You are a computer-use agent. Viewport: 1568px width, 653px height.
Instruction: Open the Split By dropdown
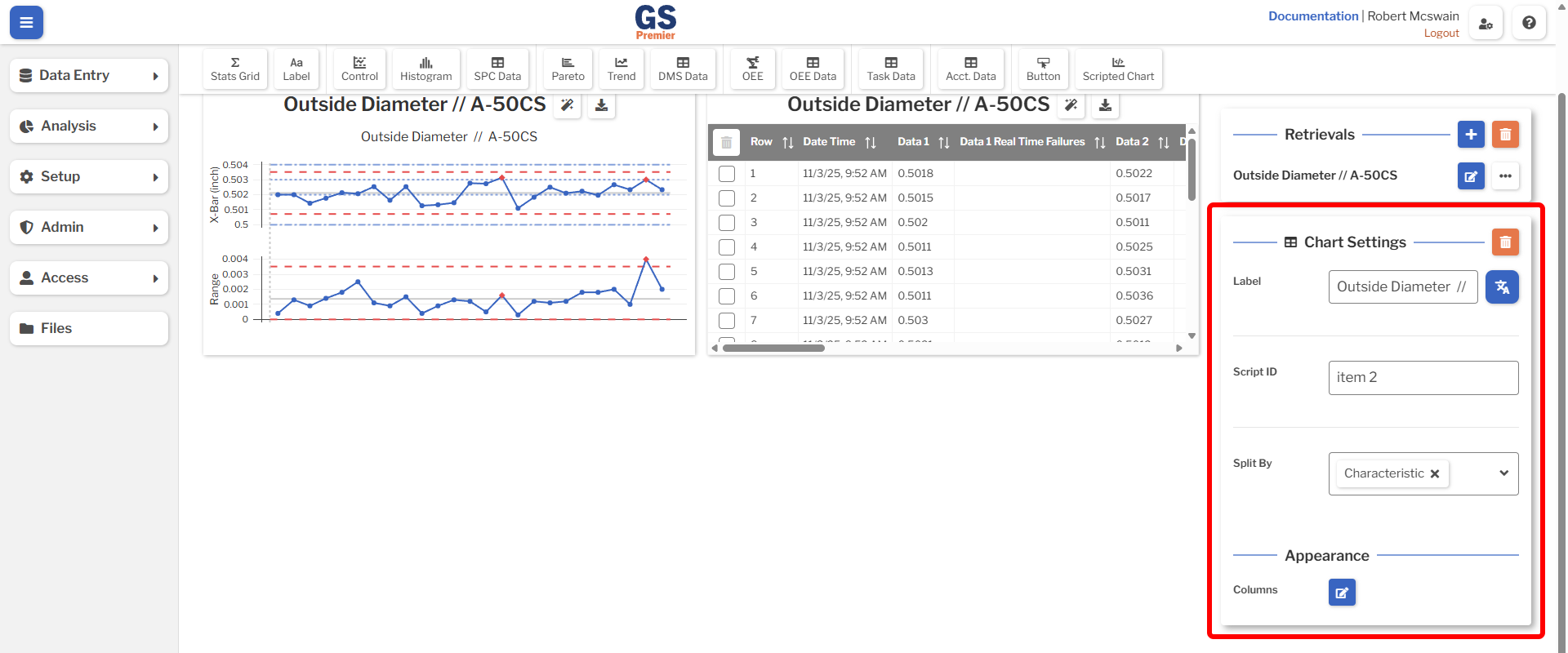coord(1503,473)
